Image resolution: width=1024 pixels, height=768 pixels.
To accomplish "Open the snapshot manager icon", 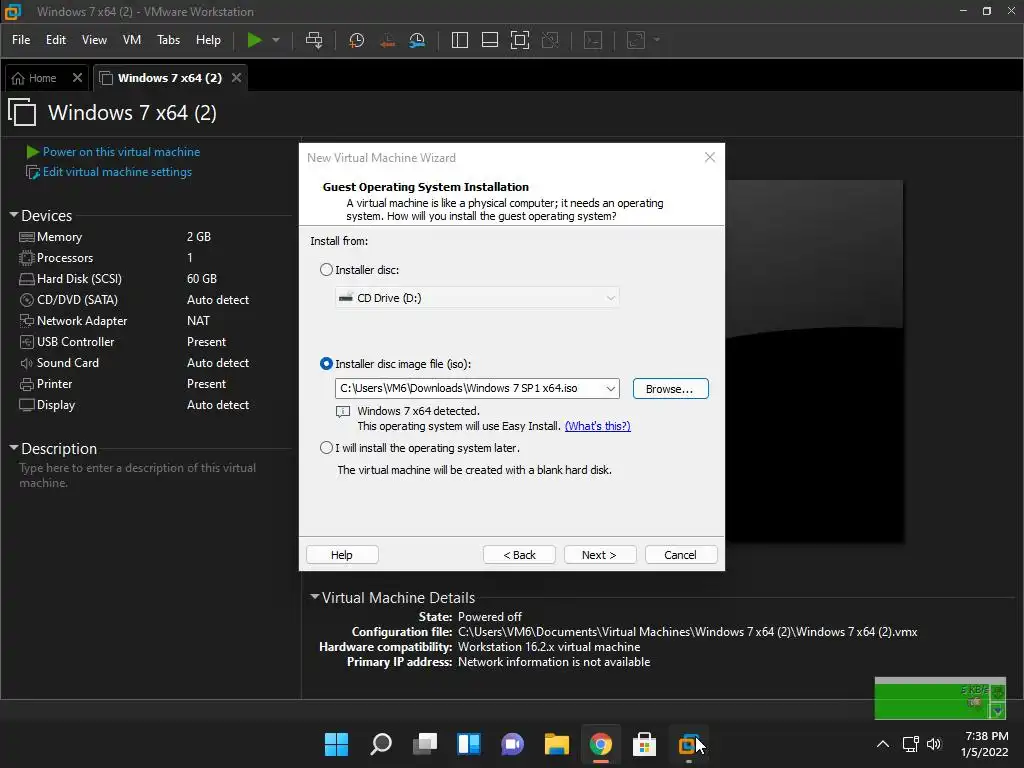I will point(417,40).
